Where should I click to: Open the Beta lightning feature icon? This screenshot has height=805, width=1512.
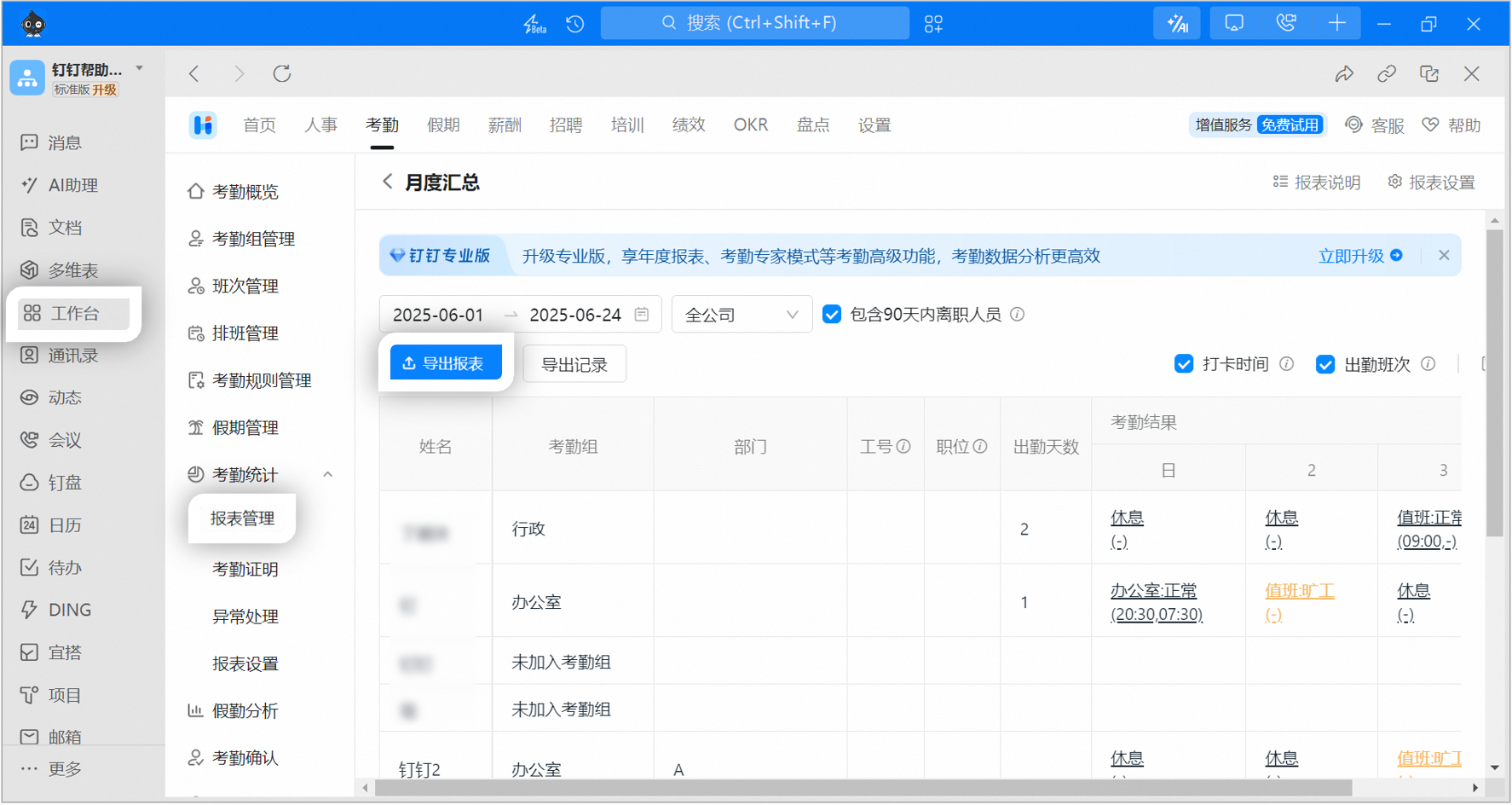pyautogui.click(x=534, y=24)
